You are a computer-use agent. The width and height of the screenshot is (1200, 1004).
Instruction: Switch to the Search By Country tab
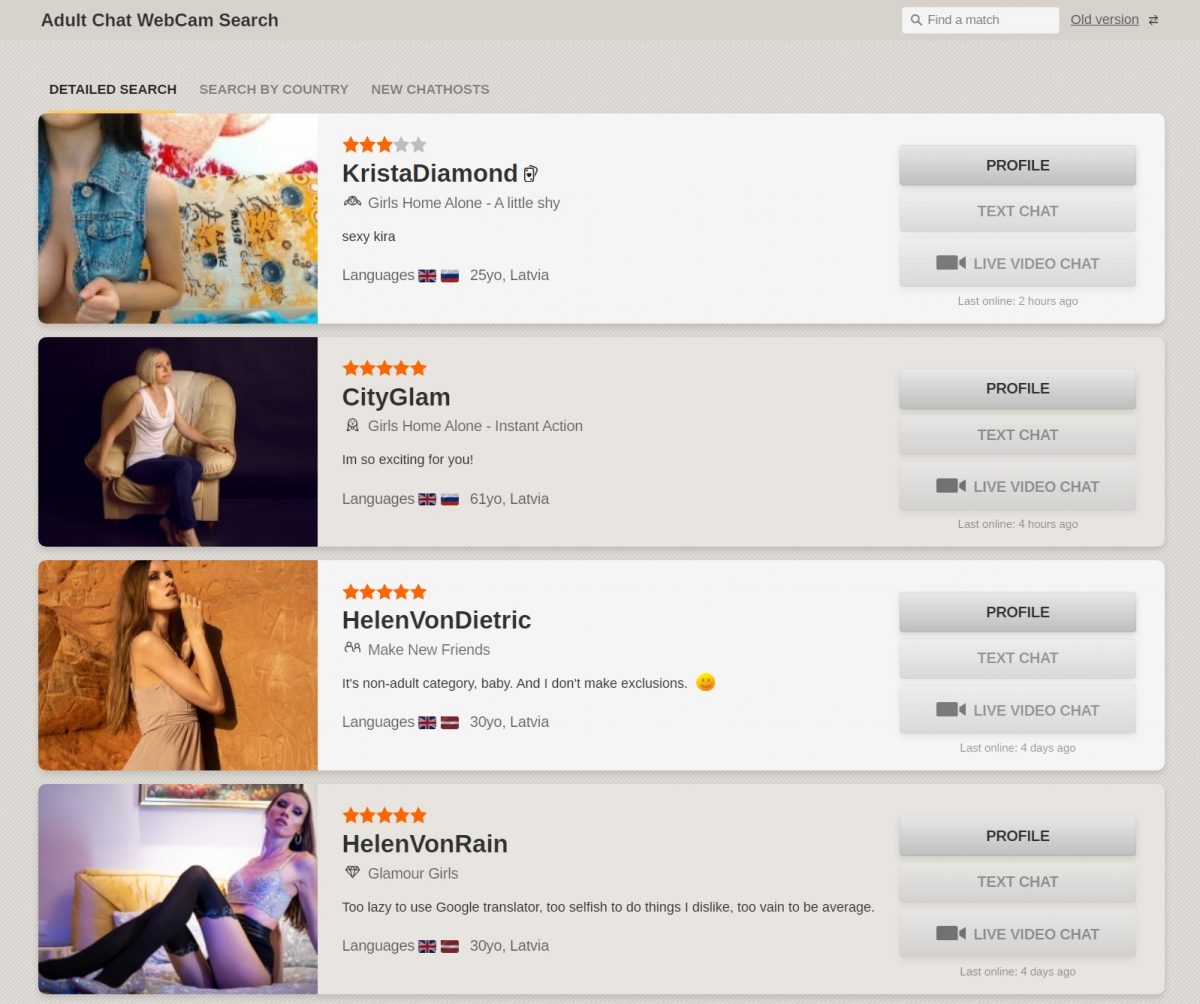click(274, 89)
